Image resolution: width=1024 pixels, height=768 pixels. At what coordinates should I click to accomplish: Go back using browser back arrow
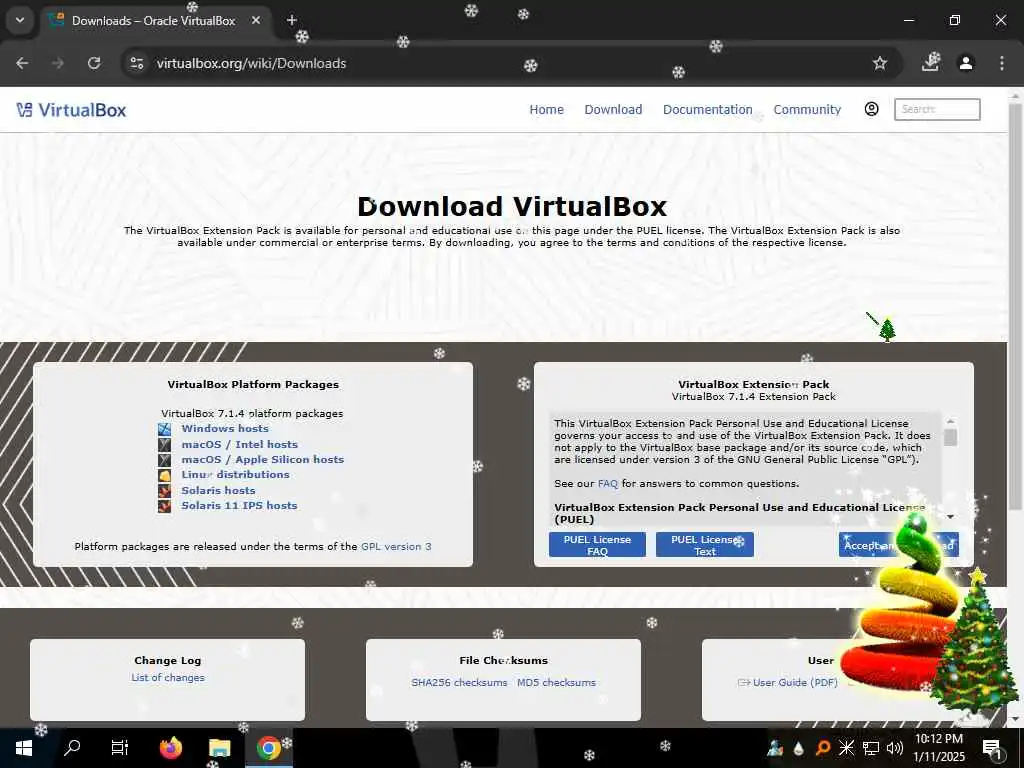[x=22, y=63]
